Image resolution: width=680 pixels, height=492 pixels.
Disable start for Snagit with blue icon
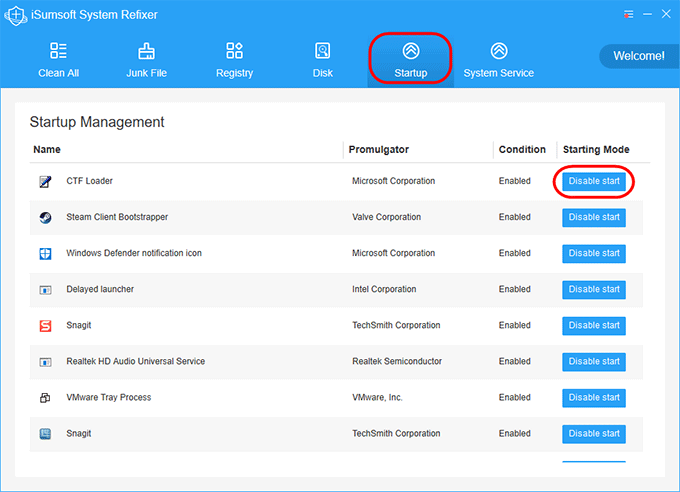[594, 433]
